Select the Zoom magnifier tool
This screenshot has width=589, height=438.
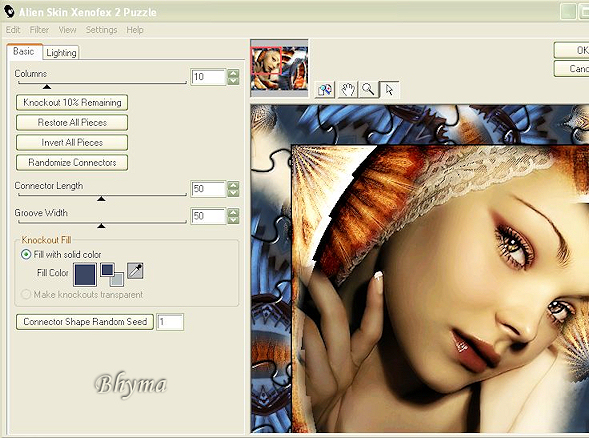368,90
